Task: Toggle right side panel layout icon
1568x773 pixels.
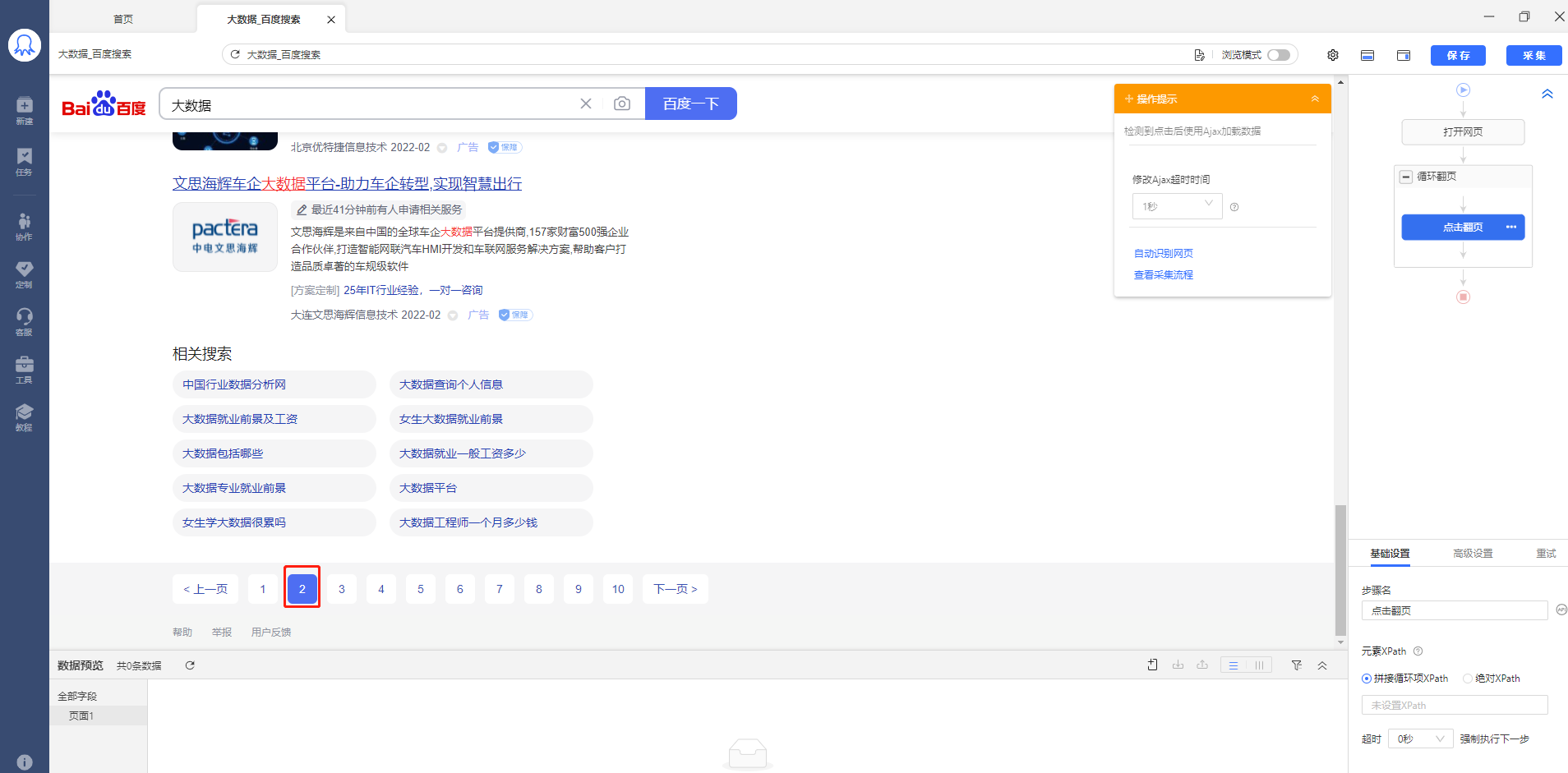Action: (x=1404, y=55)
